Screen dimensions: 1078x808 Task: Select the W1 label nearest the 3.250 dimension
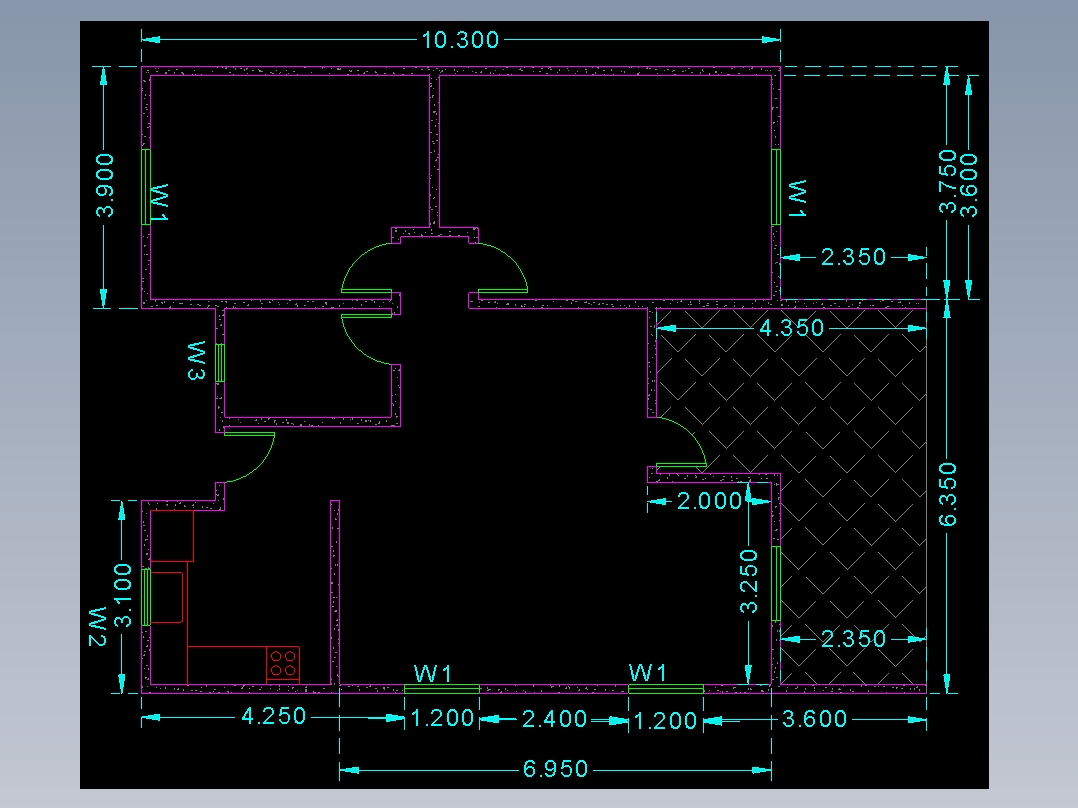coord(648,673)
